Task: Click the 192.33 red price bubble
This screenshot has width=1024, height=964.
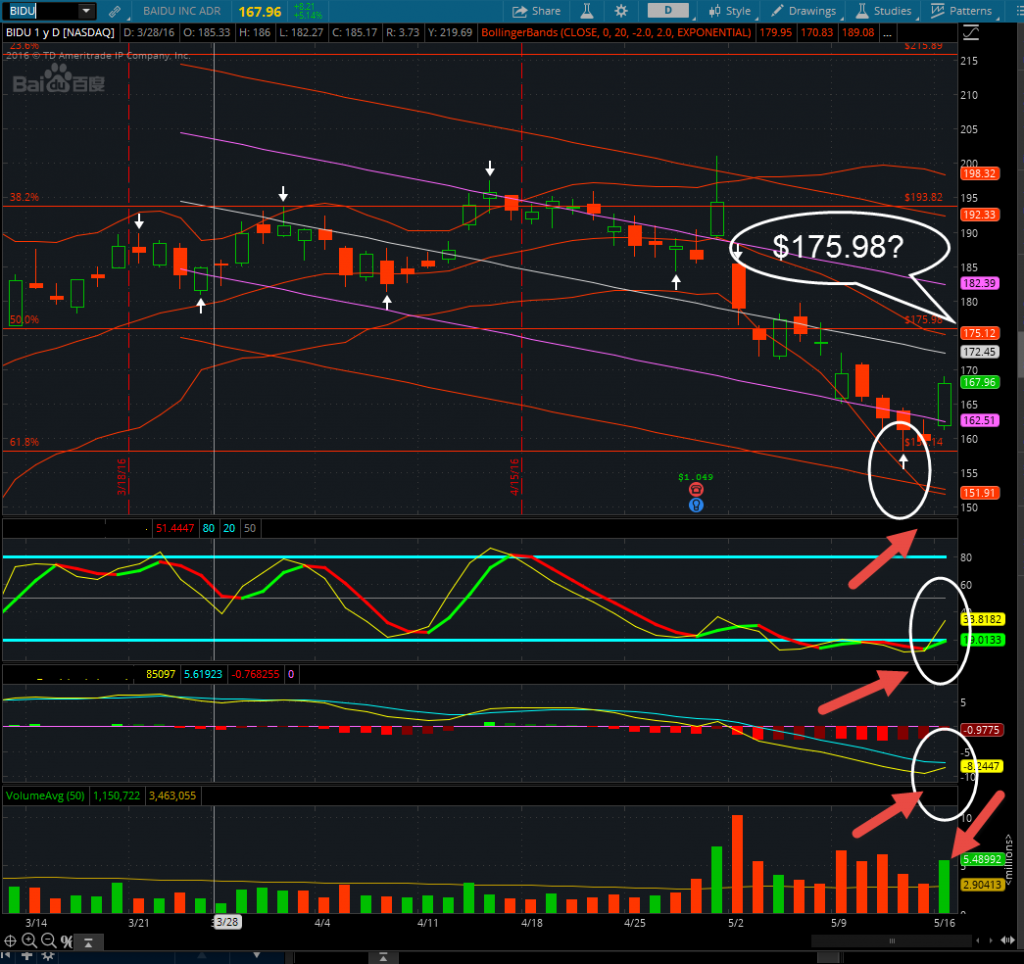Action: (980, 215)
